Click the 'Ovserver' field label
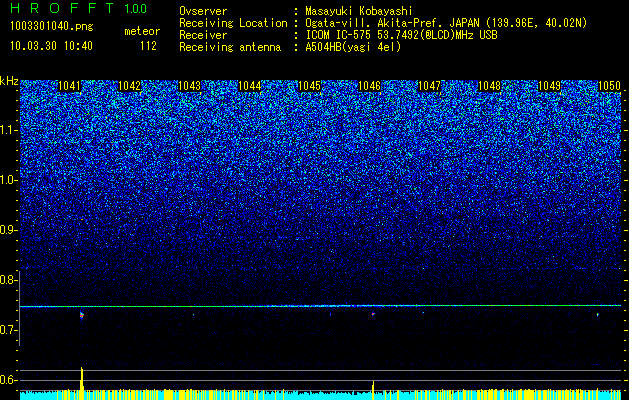This screenshot has height=400, width=629. pyautogui.click(x=203, y=11)
